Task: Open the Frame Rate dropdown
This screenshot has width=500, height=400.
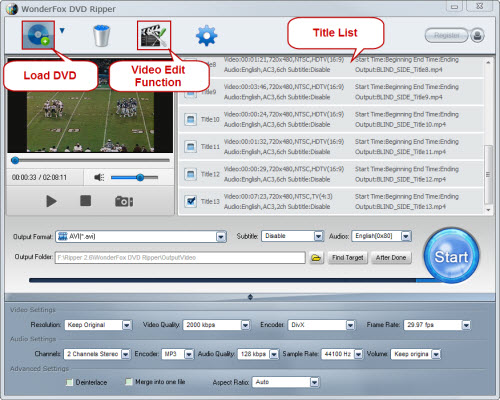Action: pos(466,325)
